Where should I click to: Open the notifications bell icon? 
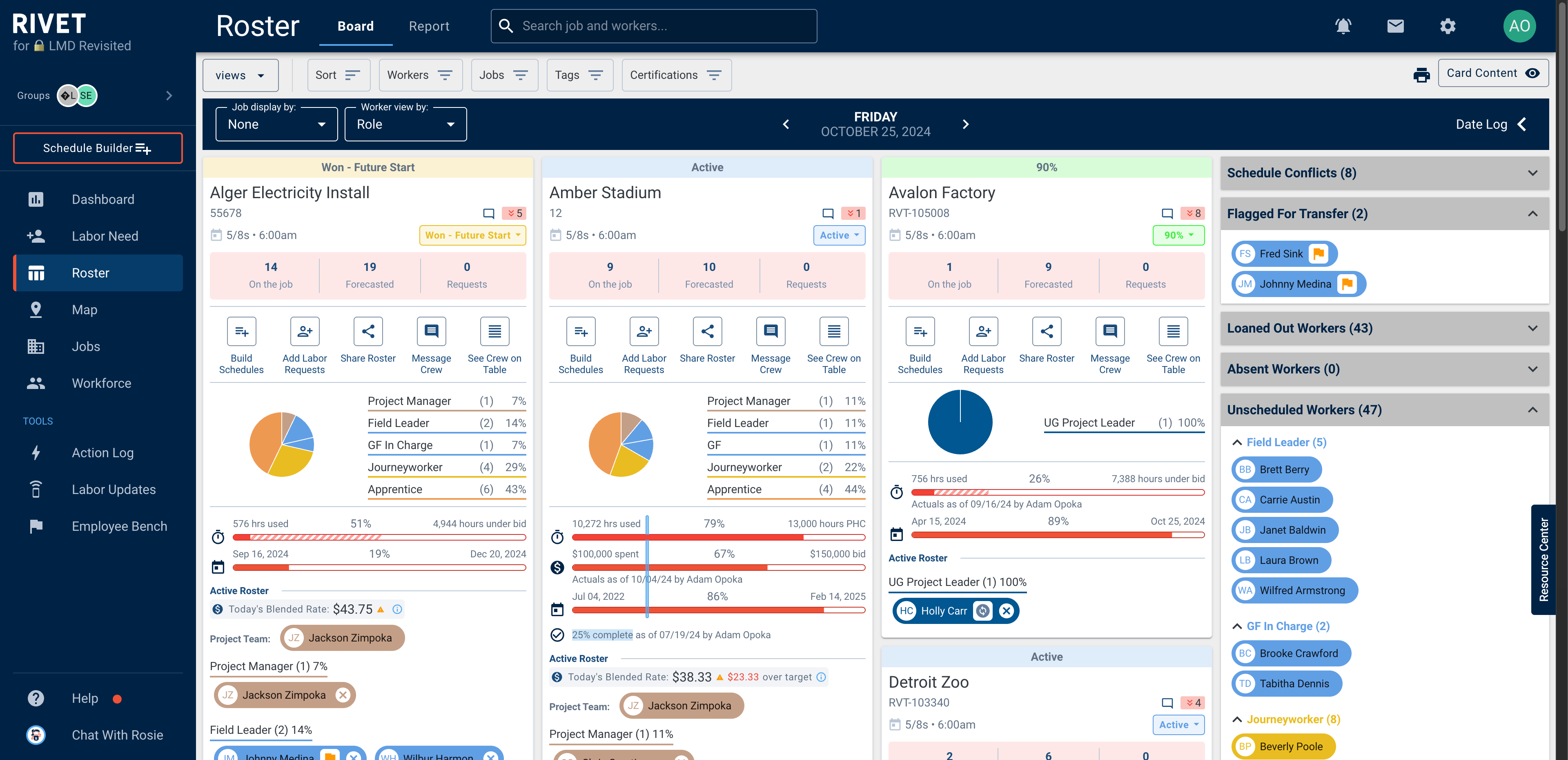(x=1343, y=26)
